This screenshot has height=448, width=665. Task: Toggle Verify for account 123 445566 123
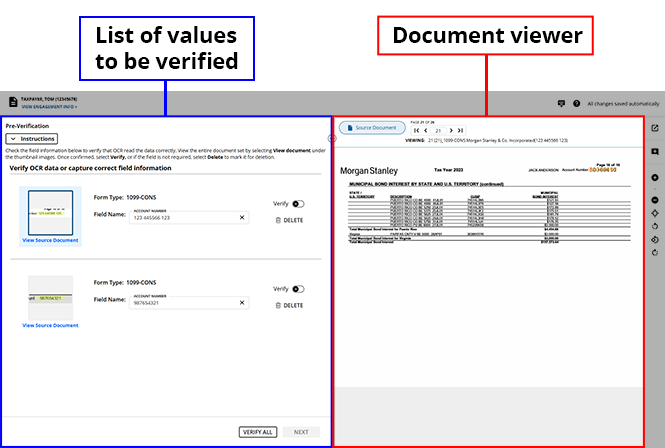point(299,204)
